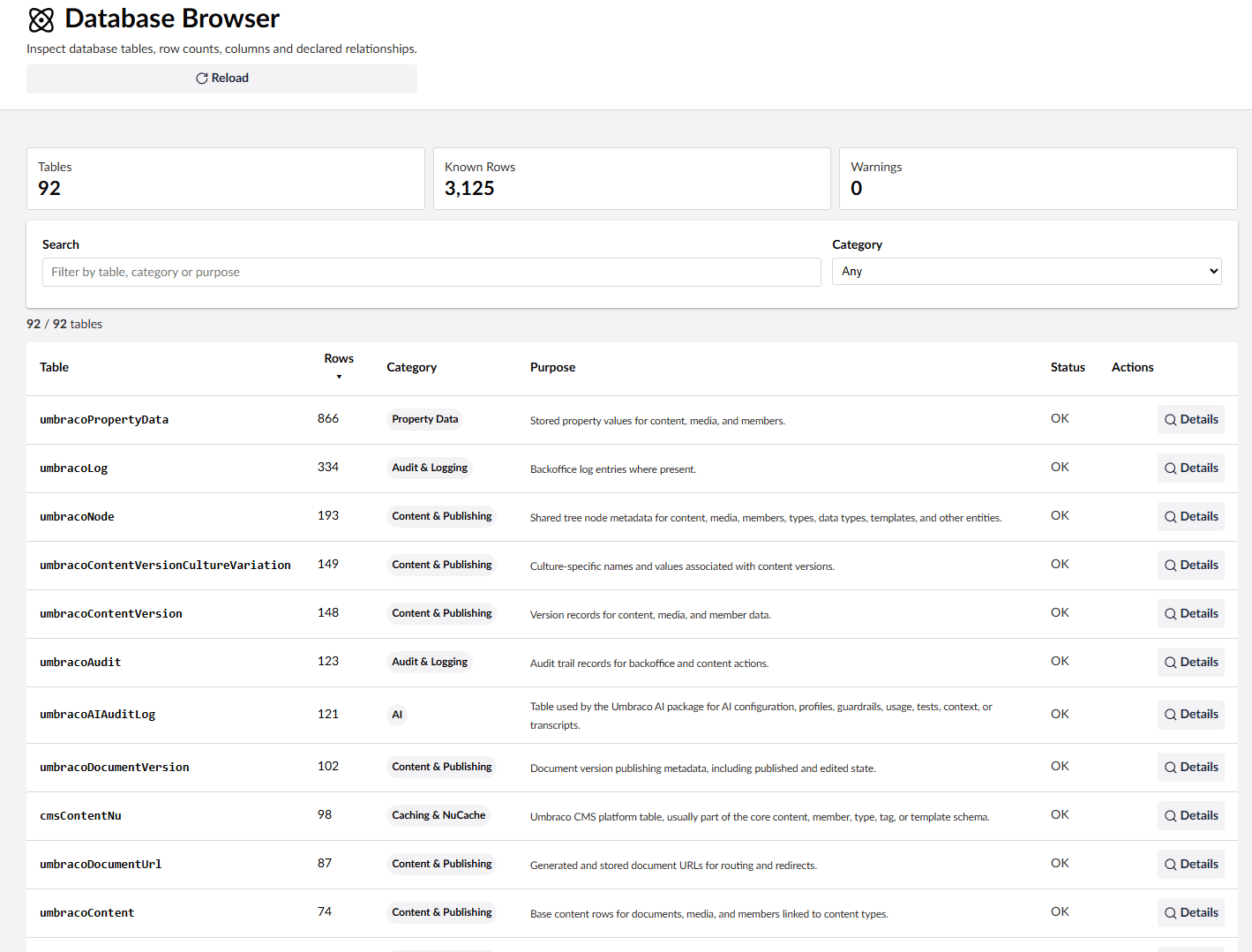Click the Caching & NuCache badge
Viewport: 1252px width, 952px height.
click(x=439, y=815)
